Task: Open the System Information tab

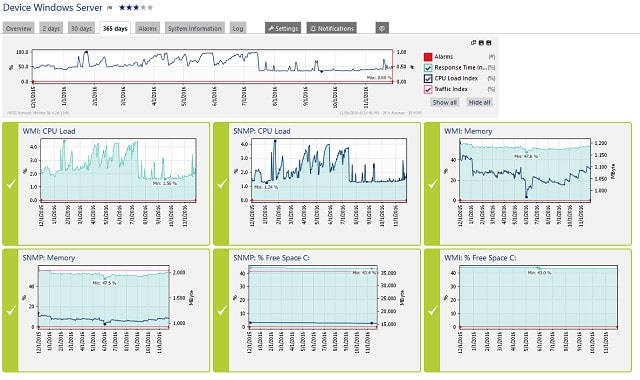Action: (x=195, y=28)
